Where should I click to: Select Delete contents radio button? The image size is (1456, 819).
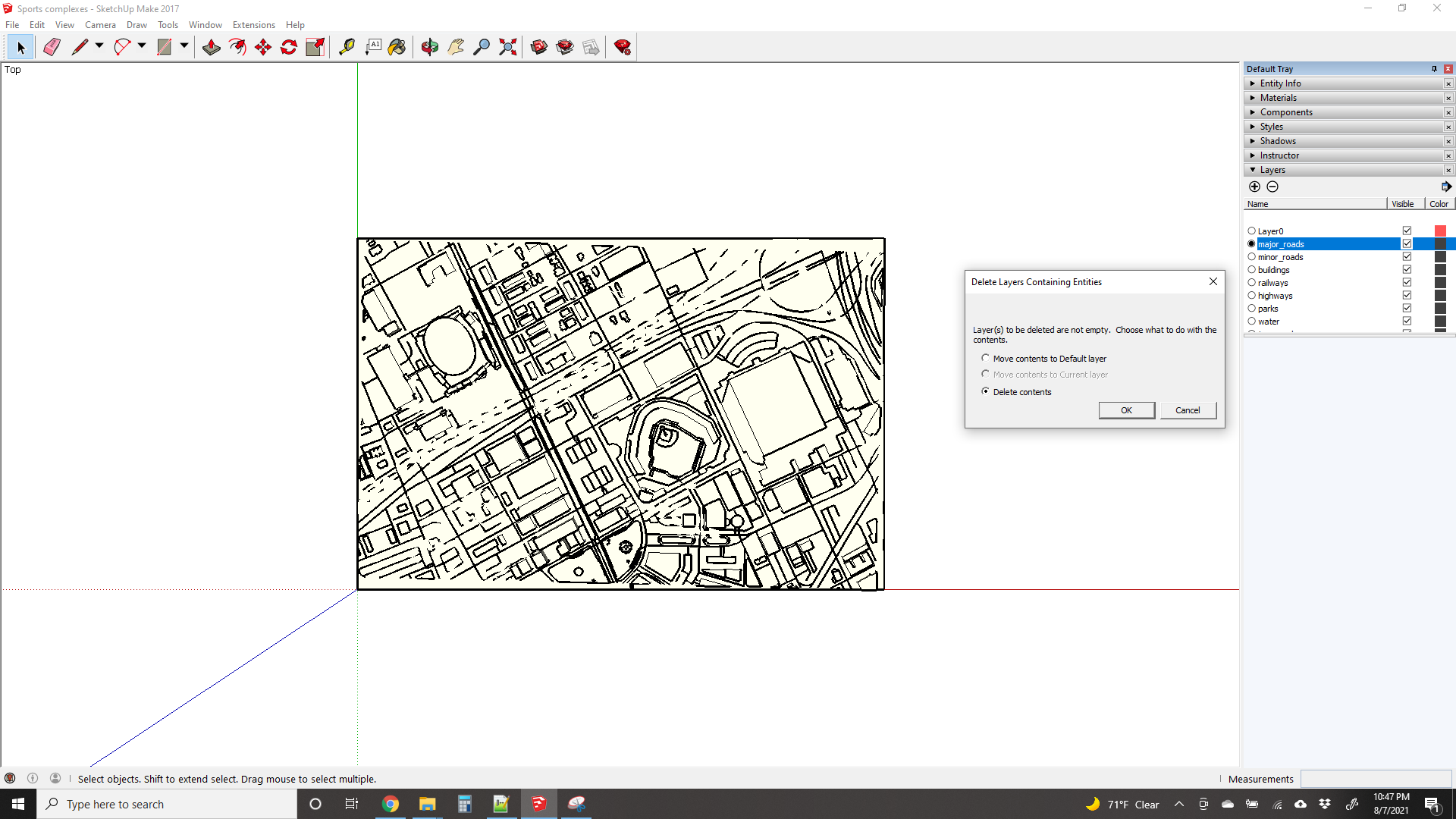click(x=986, y=391)
